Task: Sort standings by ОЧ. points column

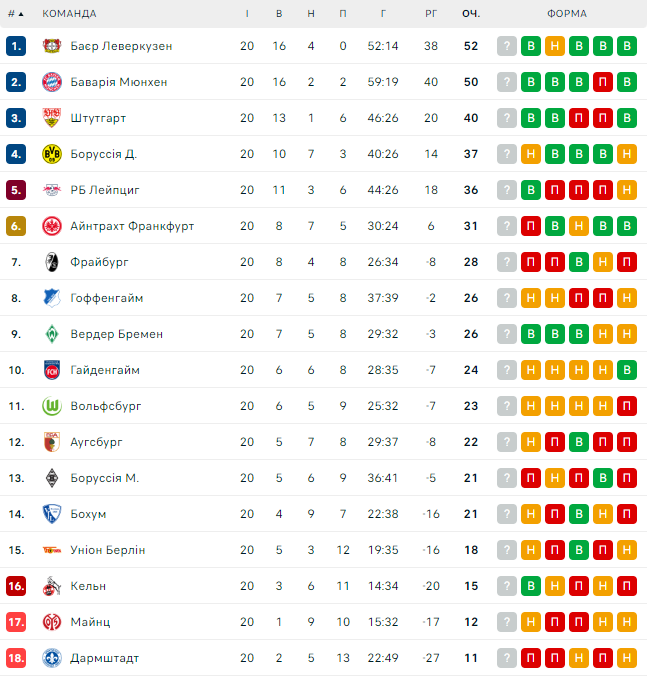Action: (470, 14)
